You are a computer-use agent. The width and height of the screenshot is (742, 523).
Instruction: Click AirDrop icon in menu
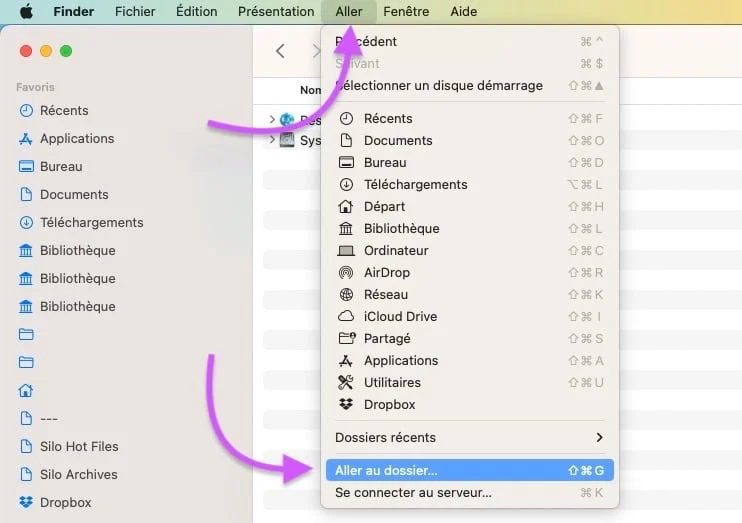pyautogui.click(x=346, y=273)
